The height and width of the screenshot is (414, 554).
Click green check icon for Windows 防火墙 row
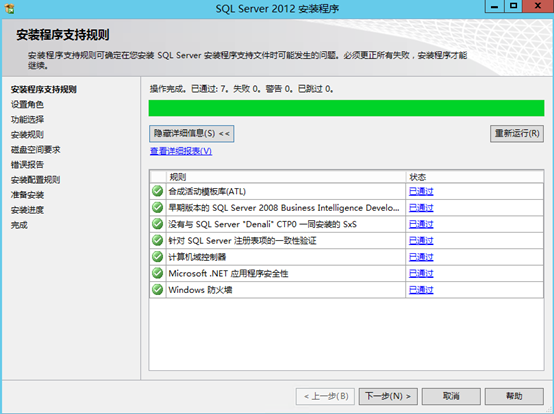[157, 290]
